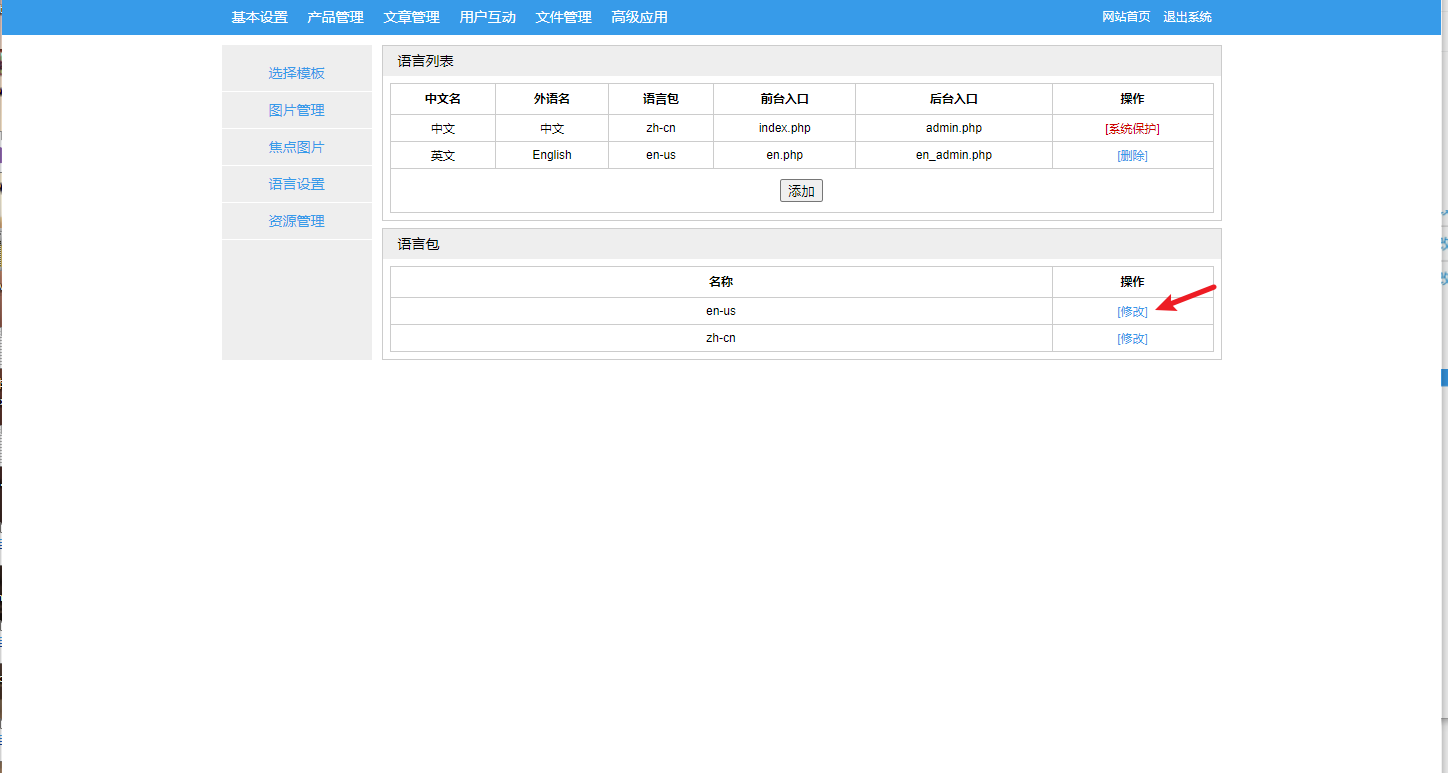
Task: Click [系统保护] in the 中文 row
Action: click(1132, 129)
